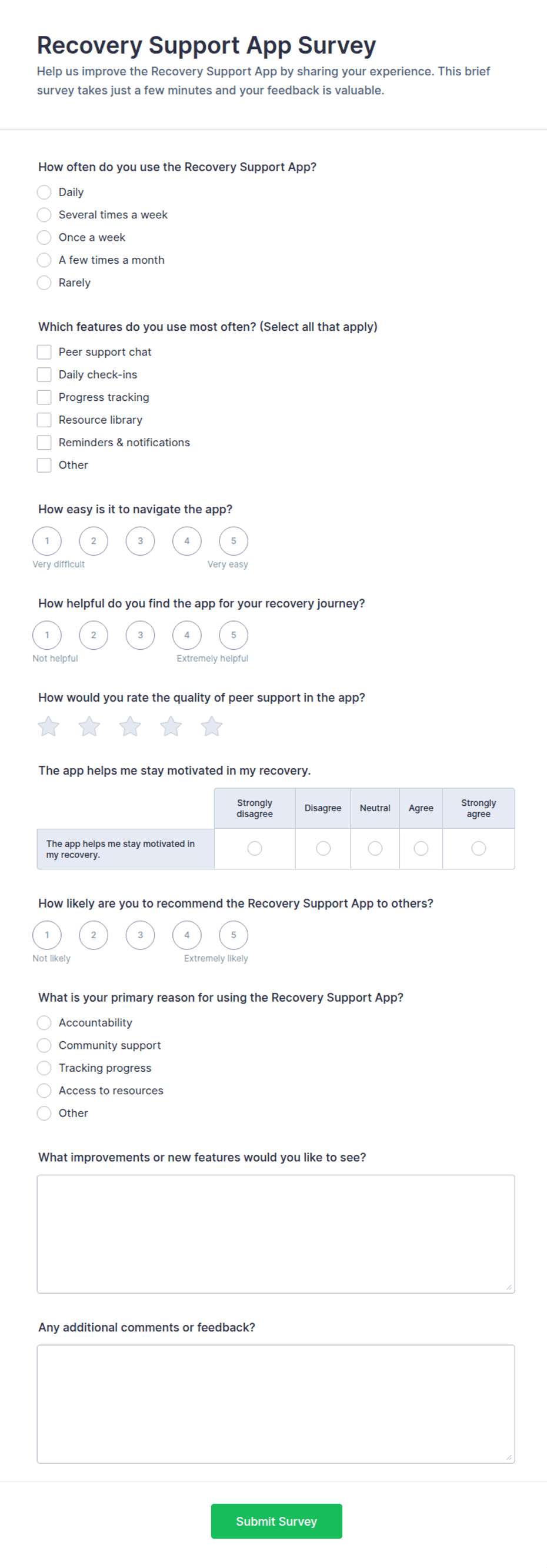Choose Strongly agree for motivation statement
The image size is (547, 1568).
pyautogui.click(x=479, y=848)
